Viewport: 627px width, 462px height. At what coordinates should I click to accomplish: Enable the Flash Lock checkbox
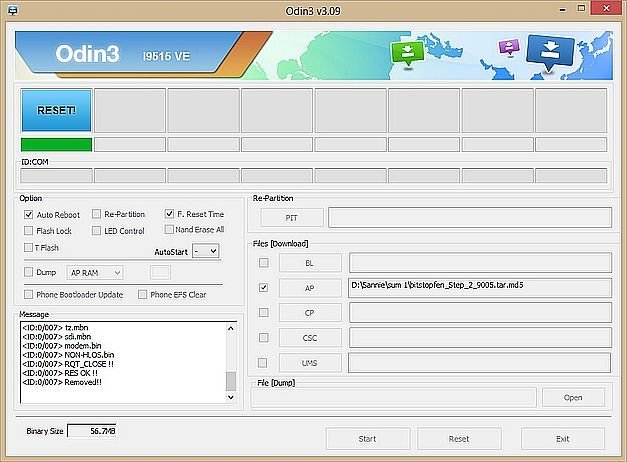pyautogui.click(x=28, y=230)
